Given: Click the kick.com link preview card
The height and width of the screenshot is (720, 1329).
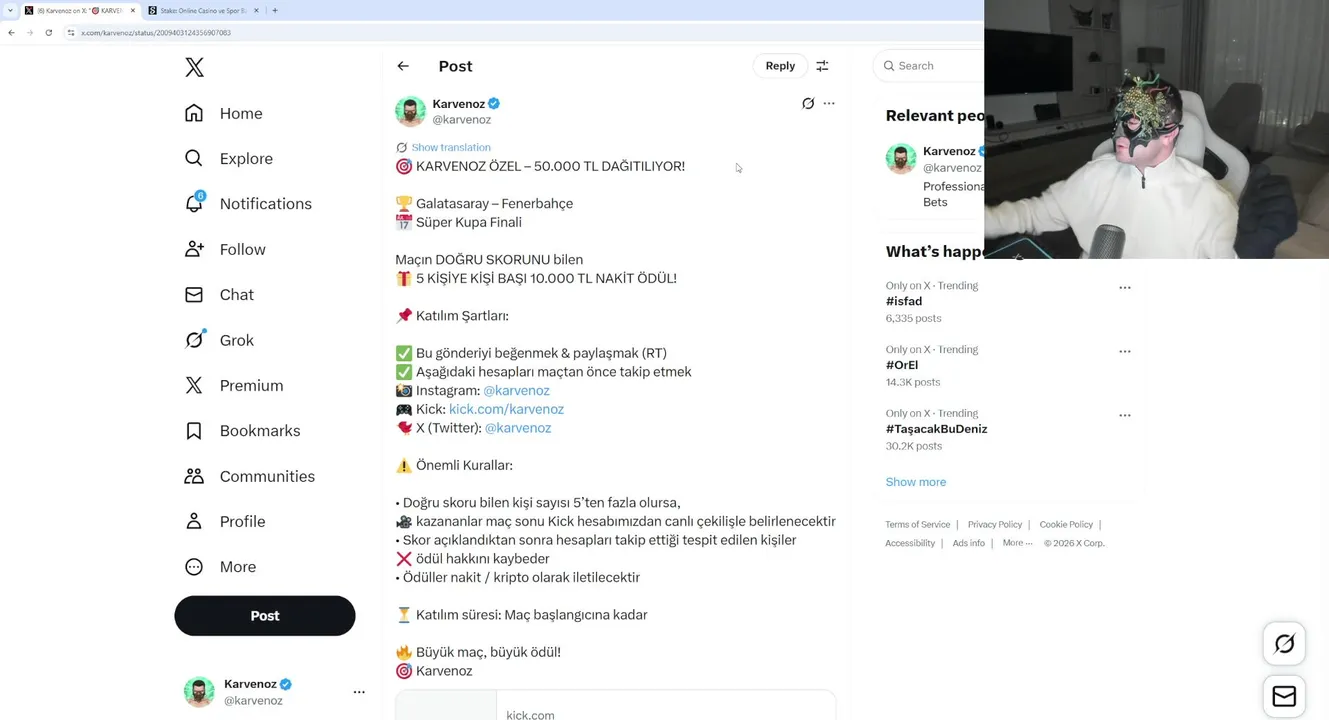Looking at the screenshot, I should (x=616, y=705).
